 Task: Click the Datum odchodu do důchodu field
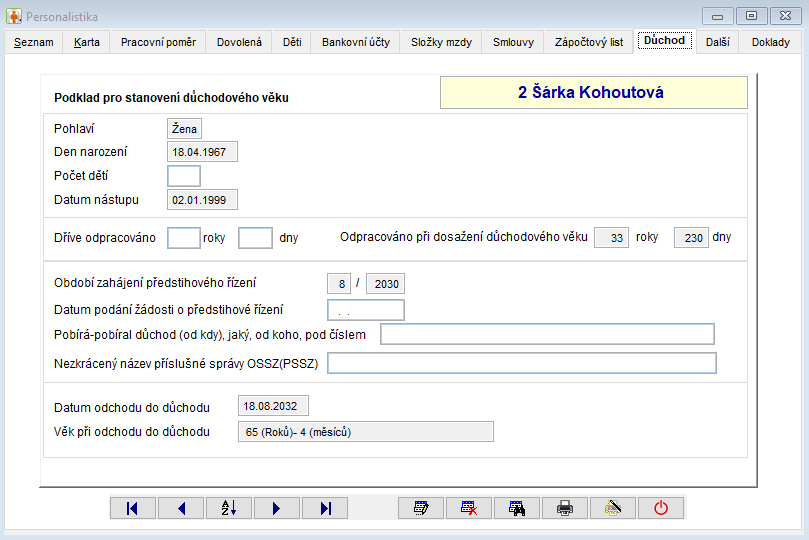click(x=273, y=406)
